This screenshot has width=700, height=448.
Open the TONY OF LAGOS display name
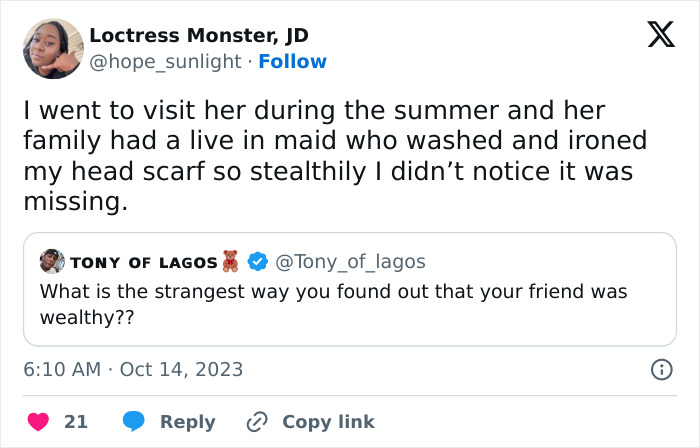coord(144,263)
